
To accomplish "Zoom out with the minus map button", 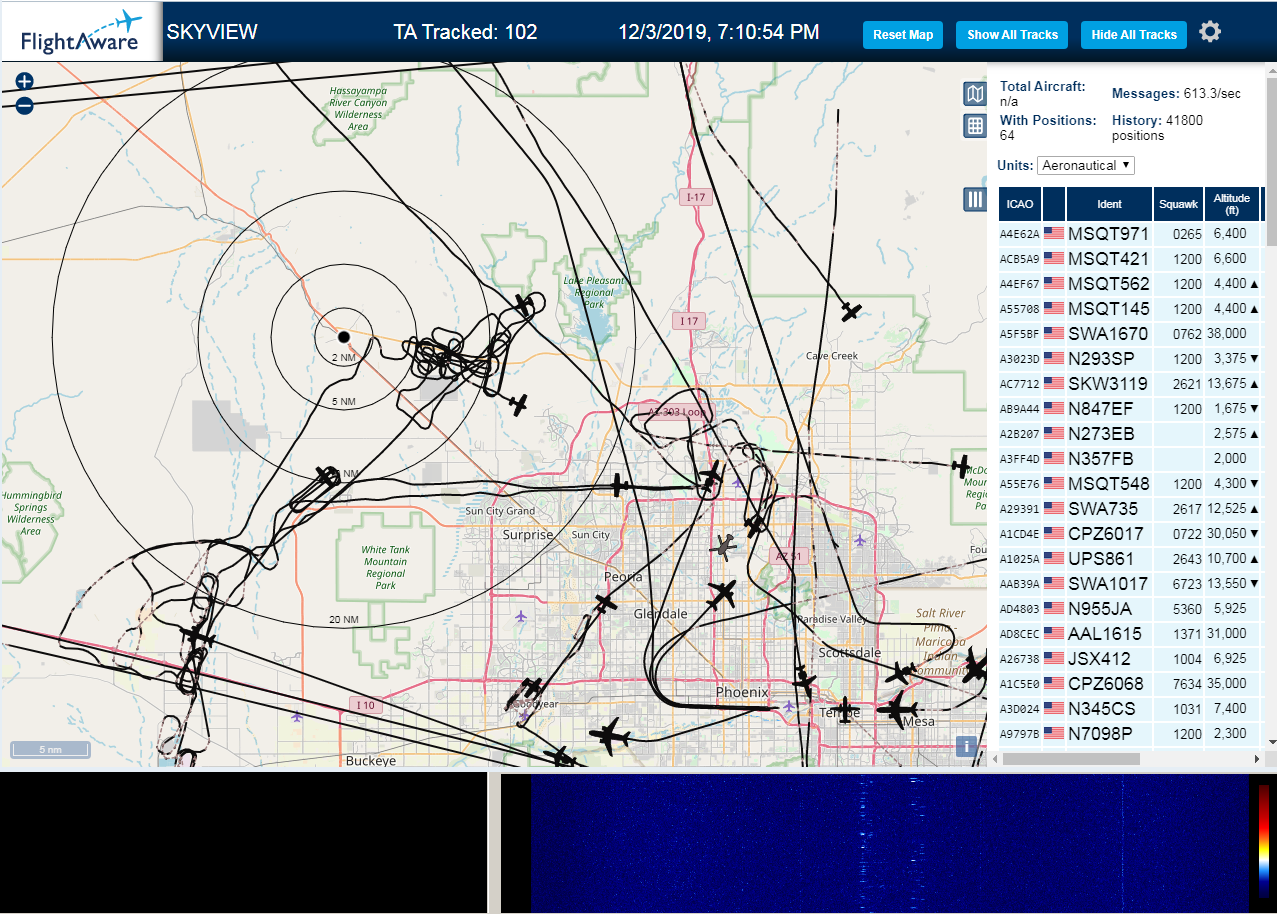I will pyautogui.click(x=25, y=105).
